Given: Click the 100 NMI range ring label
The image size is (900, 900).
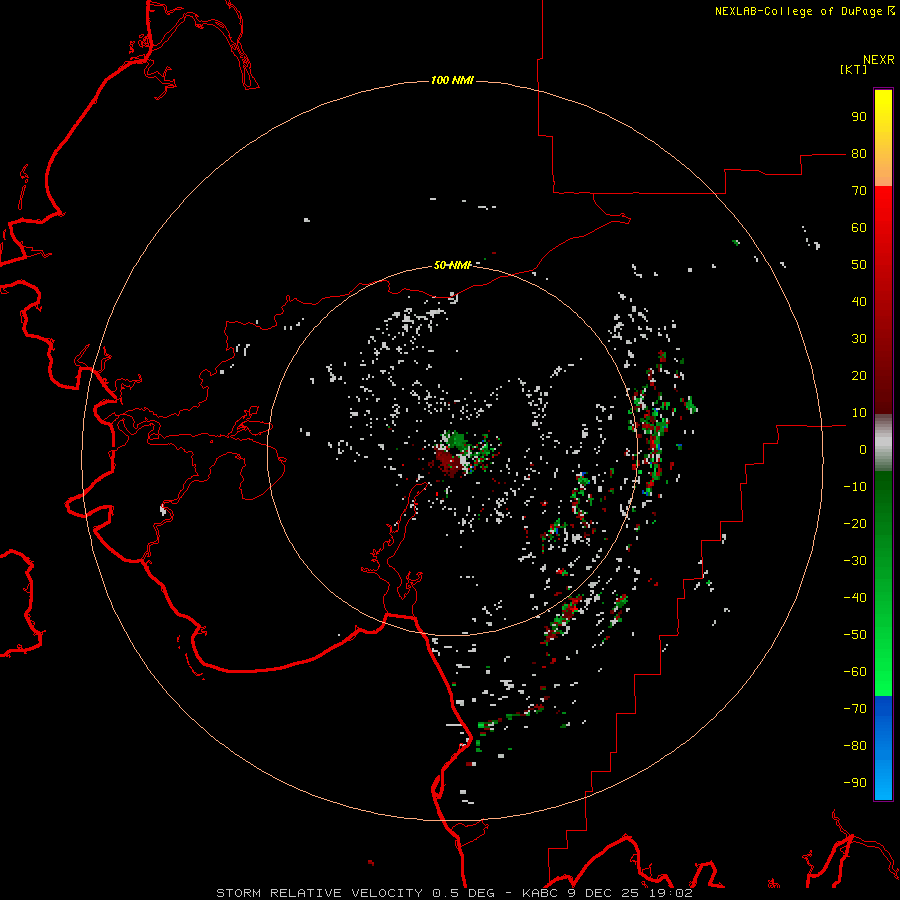Looking at the screenshot, I should pos(452,80).
